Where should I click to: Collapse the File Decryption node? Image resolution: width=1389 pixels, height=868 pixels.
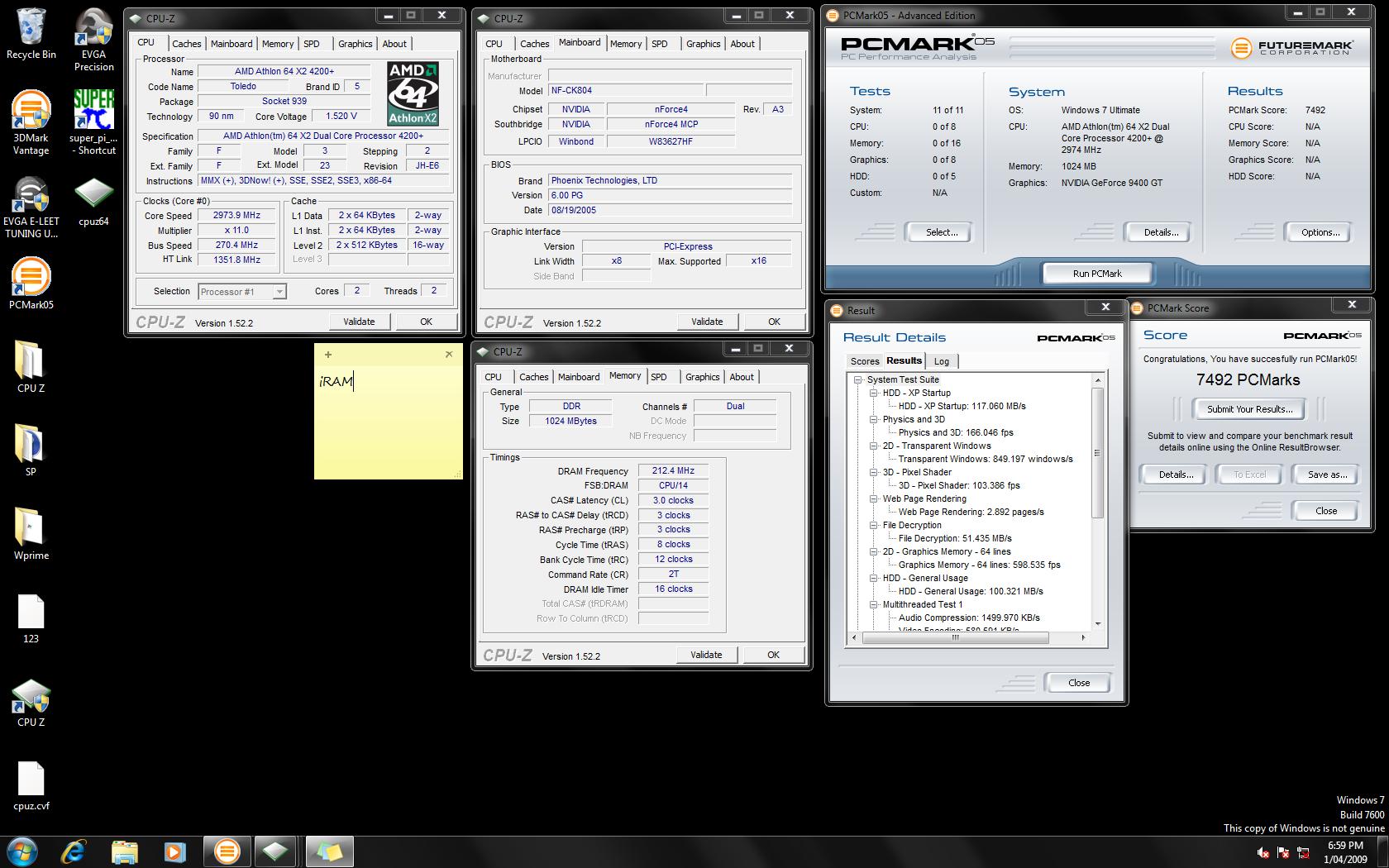pos(874,525)
